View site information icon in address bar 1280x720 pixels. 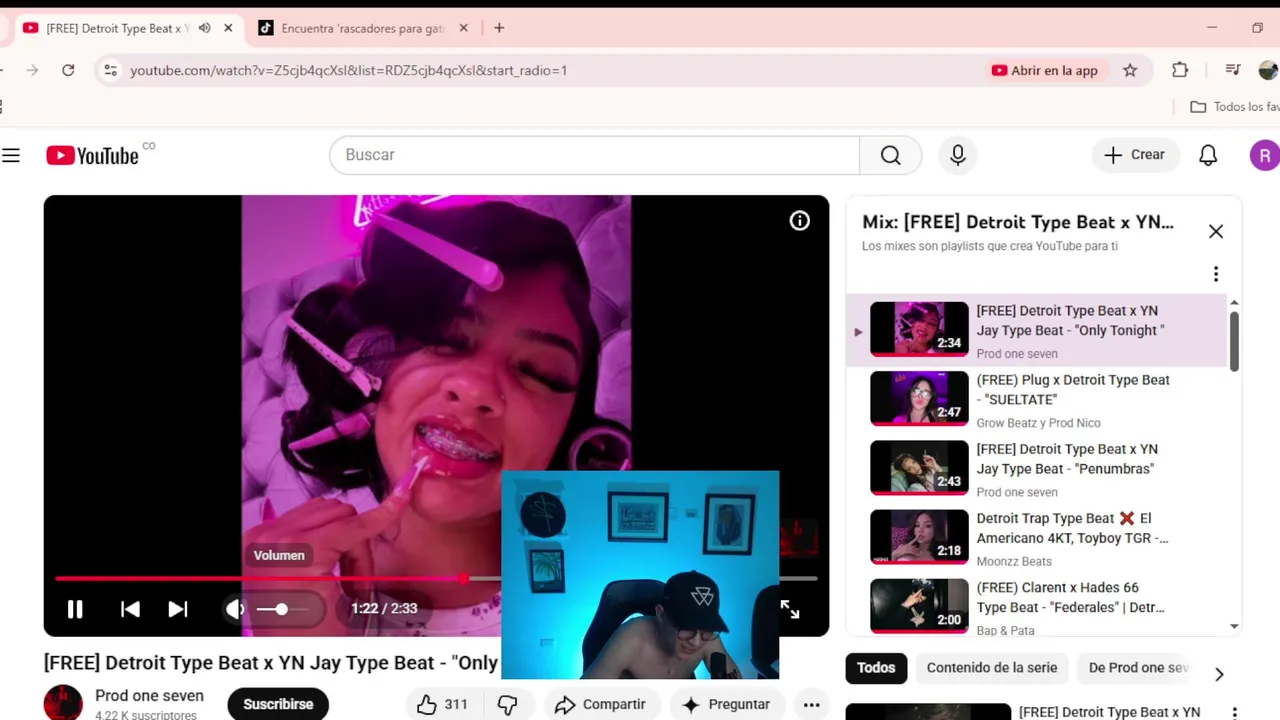click(110, 70)
